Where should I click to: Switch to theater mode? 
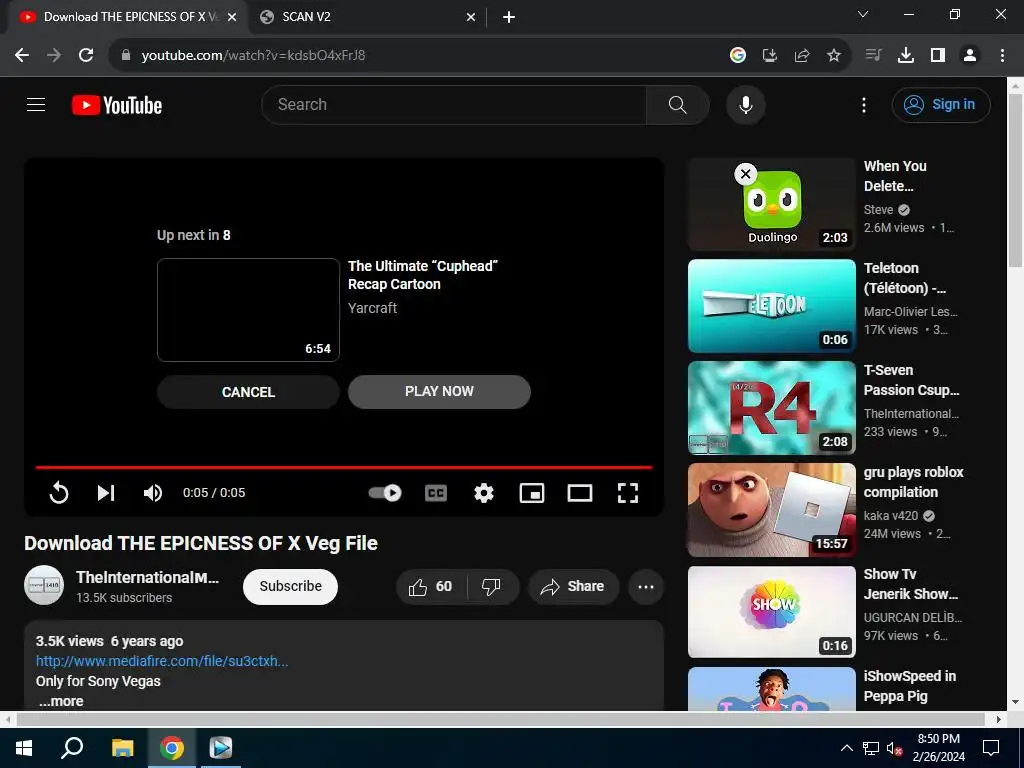click(580, 493)
